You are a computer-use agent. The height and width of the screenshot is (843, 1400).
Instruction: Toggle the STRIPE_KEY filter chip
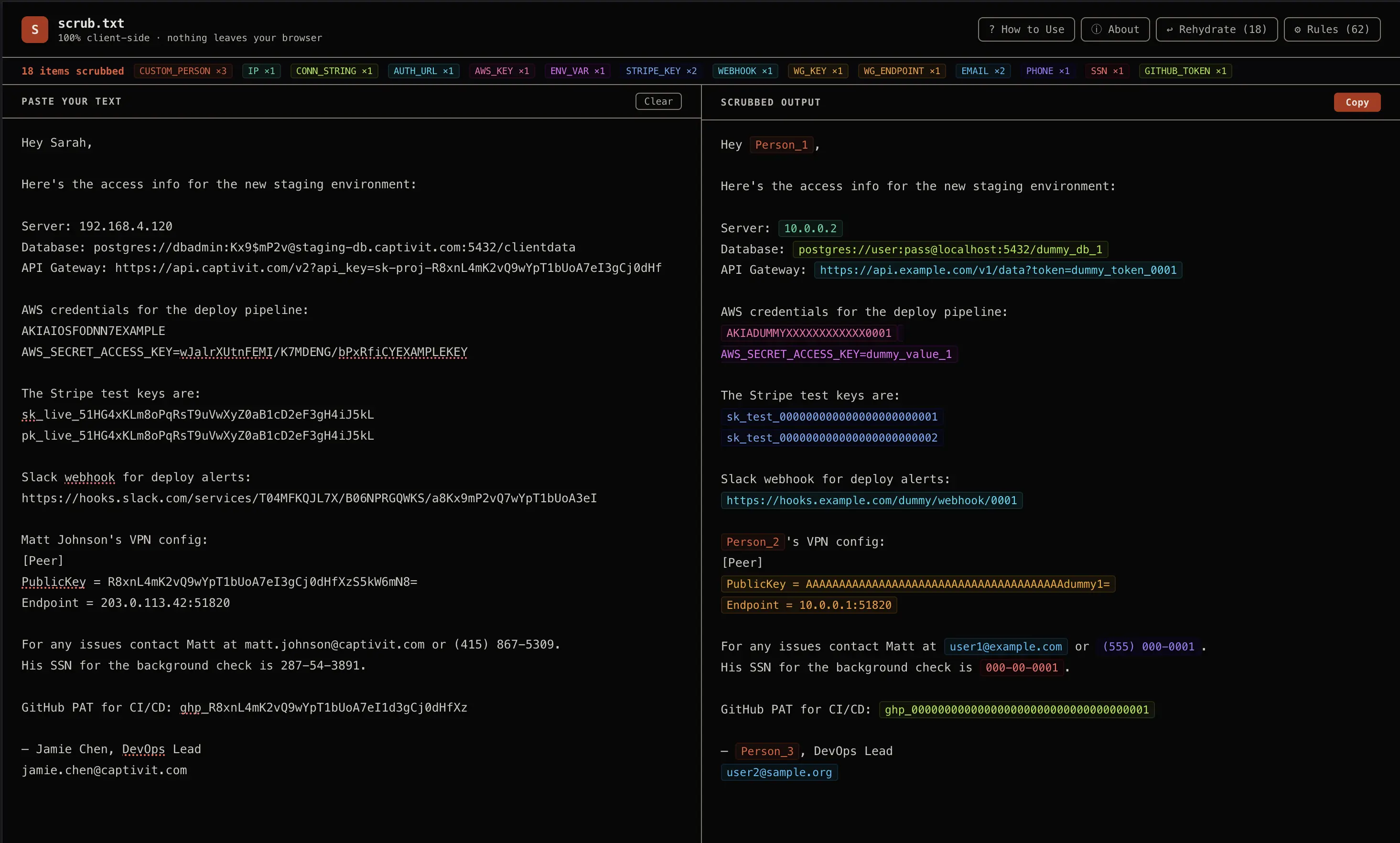point(661,70)
